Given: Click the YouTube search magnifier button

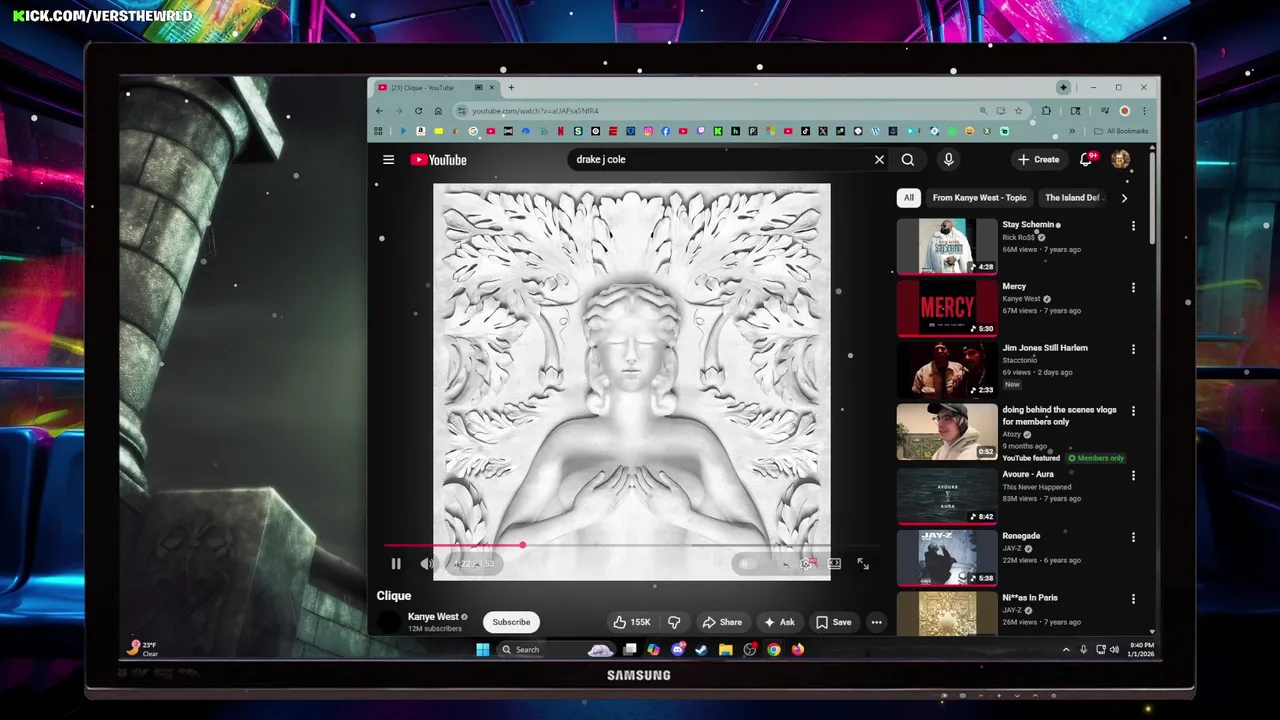Looking at the screenshot, I should 908,160.
